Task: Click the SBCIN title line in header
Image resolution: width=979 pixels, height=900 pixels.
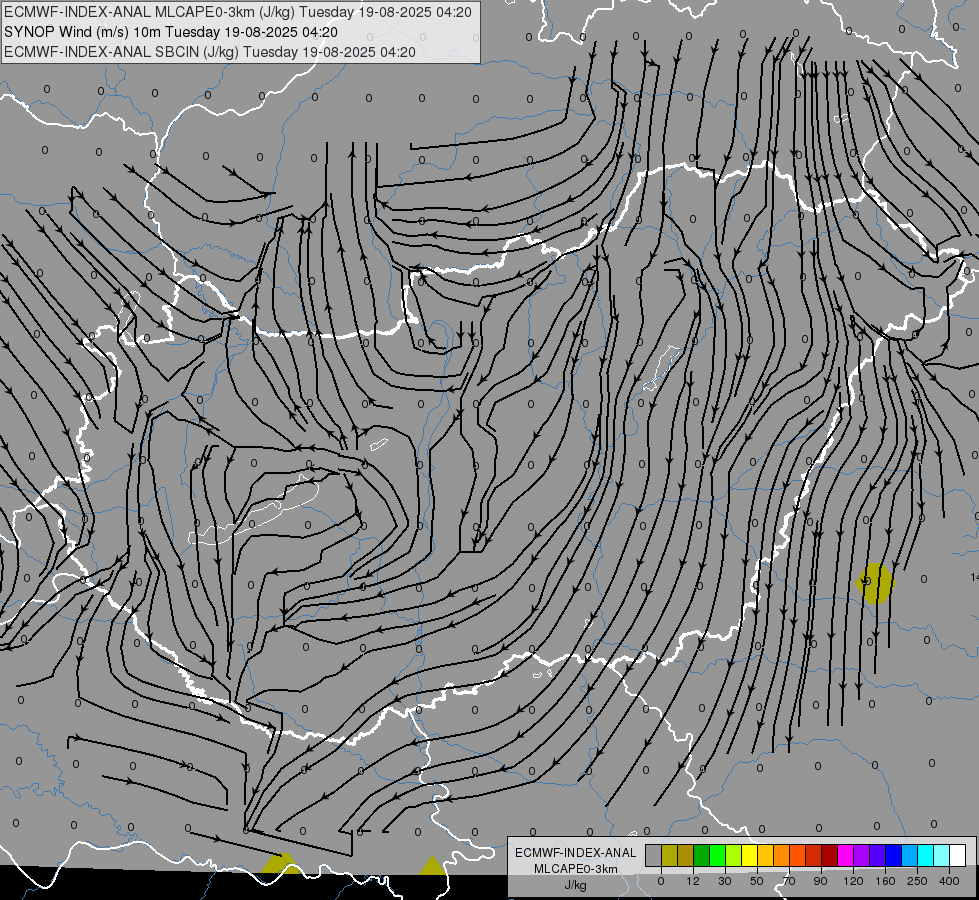Action: point(210,52)
